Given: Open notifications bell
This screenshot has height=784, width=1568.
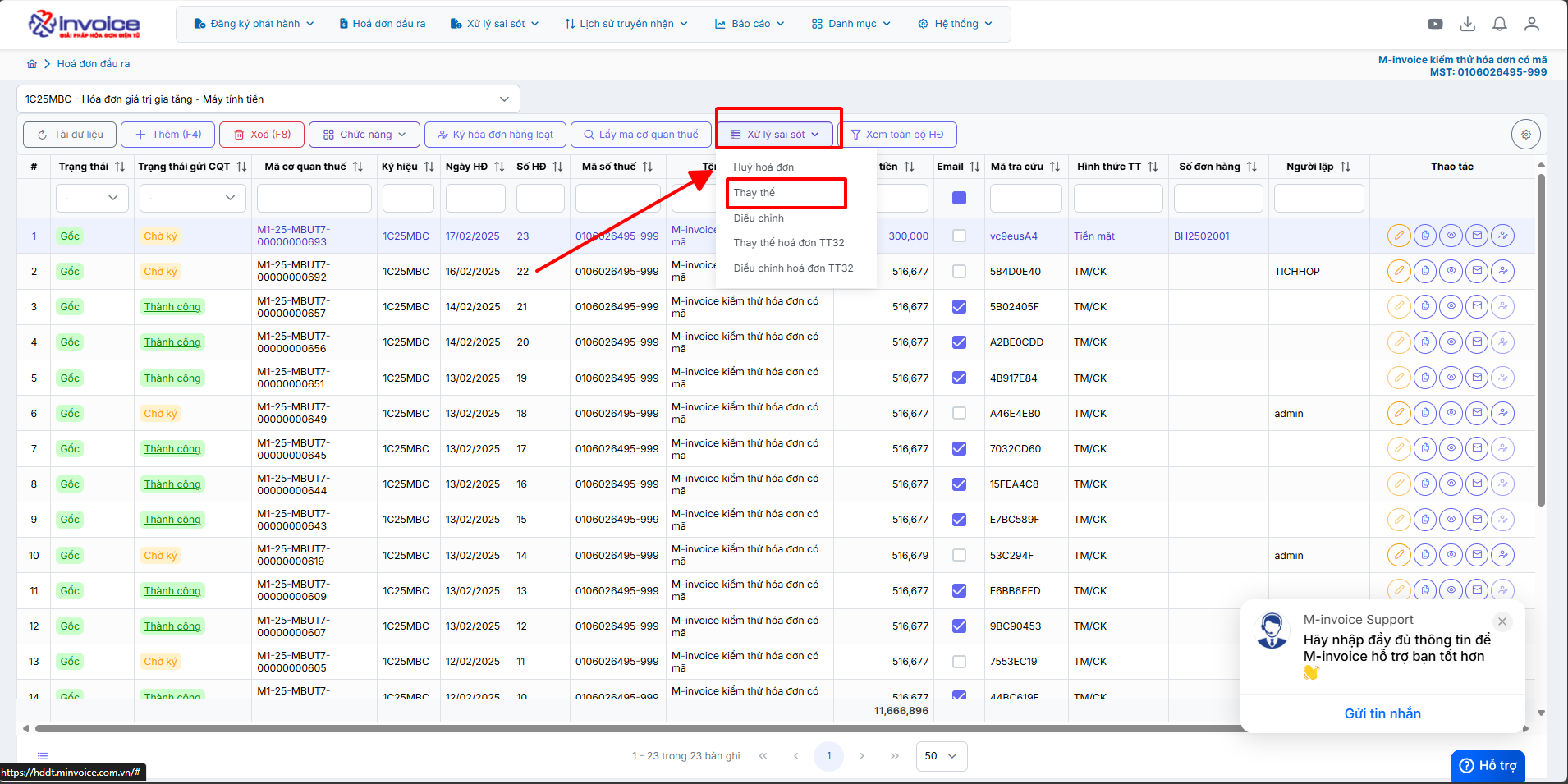Looking at the screenshot, I should 1500,24.
